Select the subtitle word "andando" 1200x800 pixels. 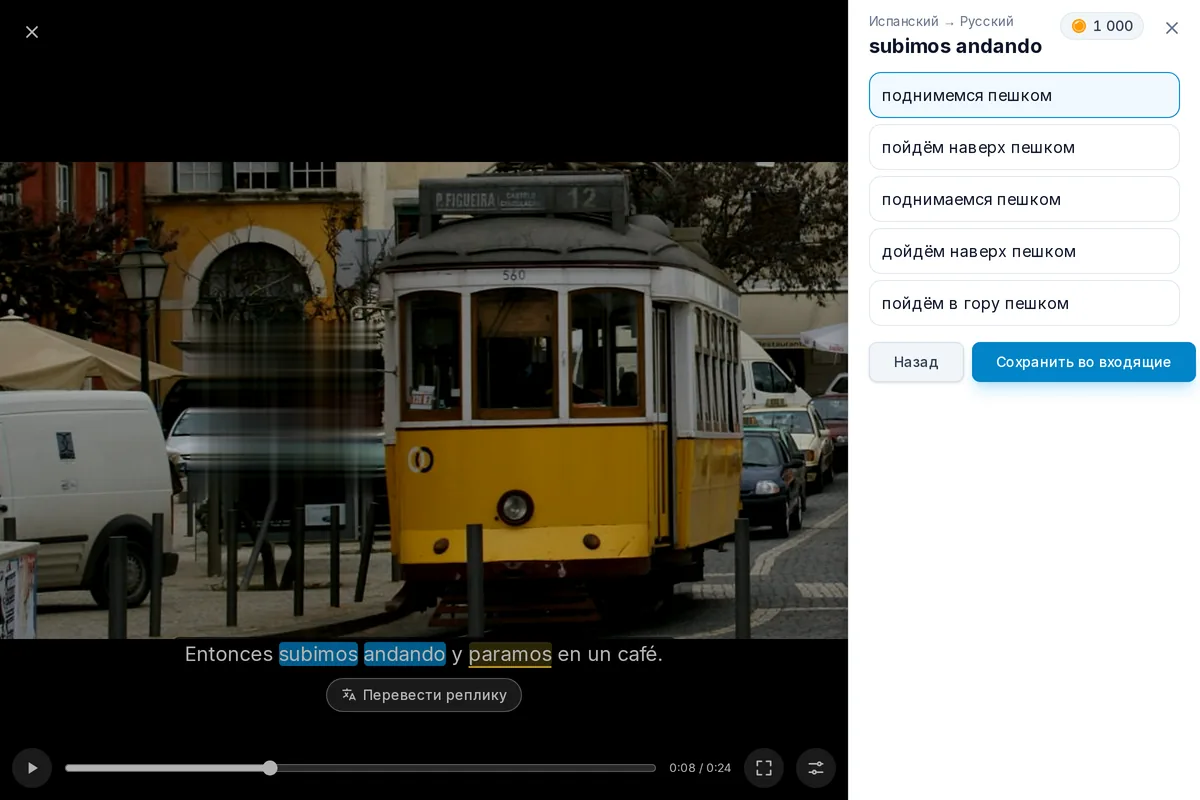coord(405,654)
